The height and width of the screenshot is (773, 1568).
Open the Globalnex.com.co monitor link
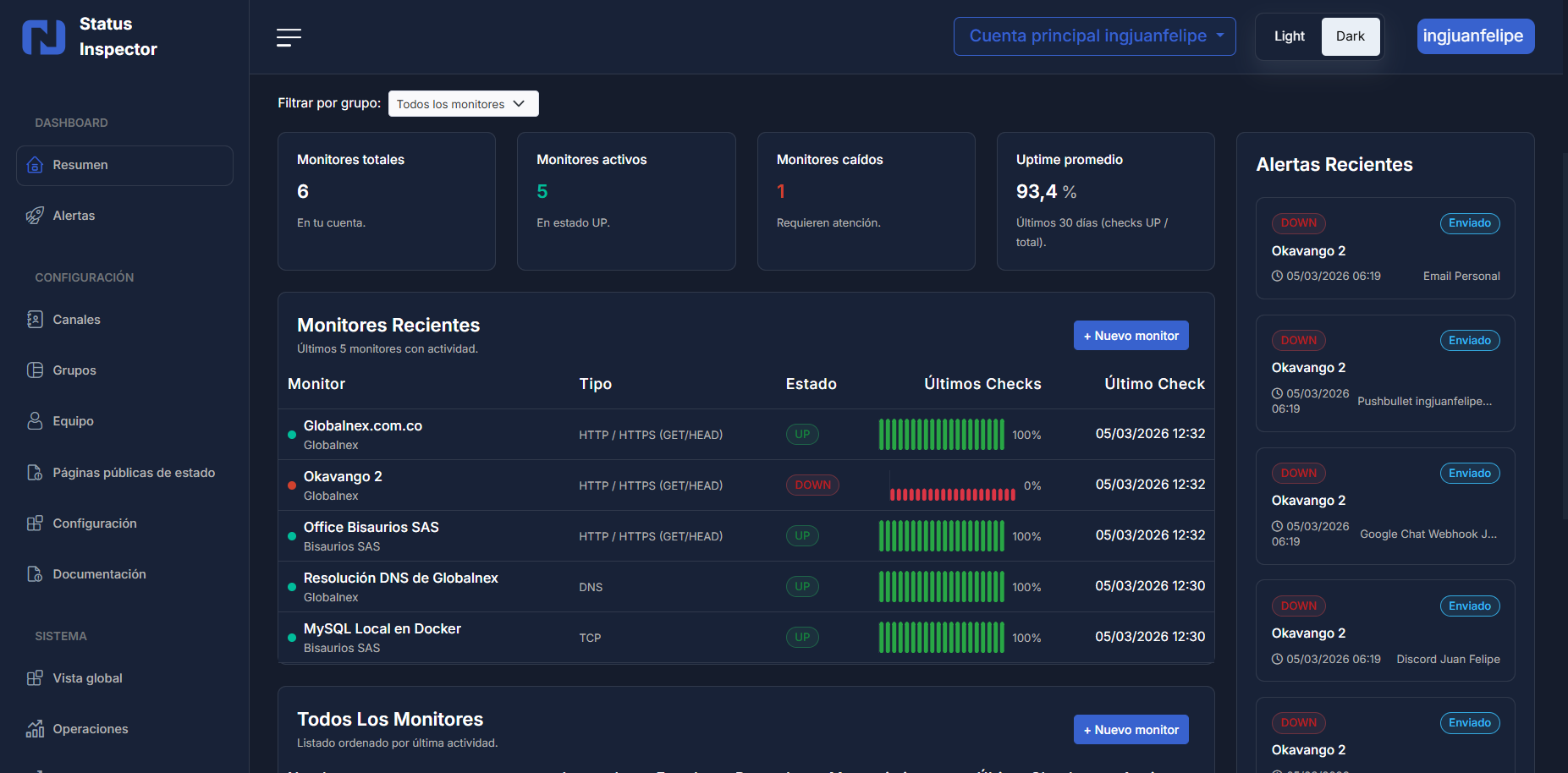pyautogui.click(x=363, y=426)
